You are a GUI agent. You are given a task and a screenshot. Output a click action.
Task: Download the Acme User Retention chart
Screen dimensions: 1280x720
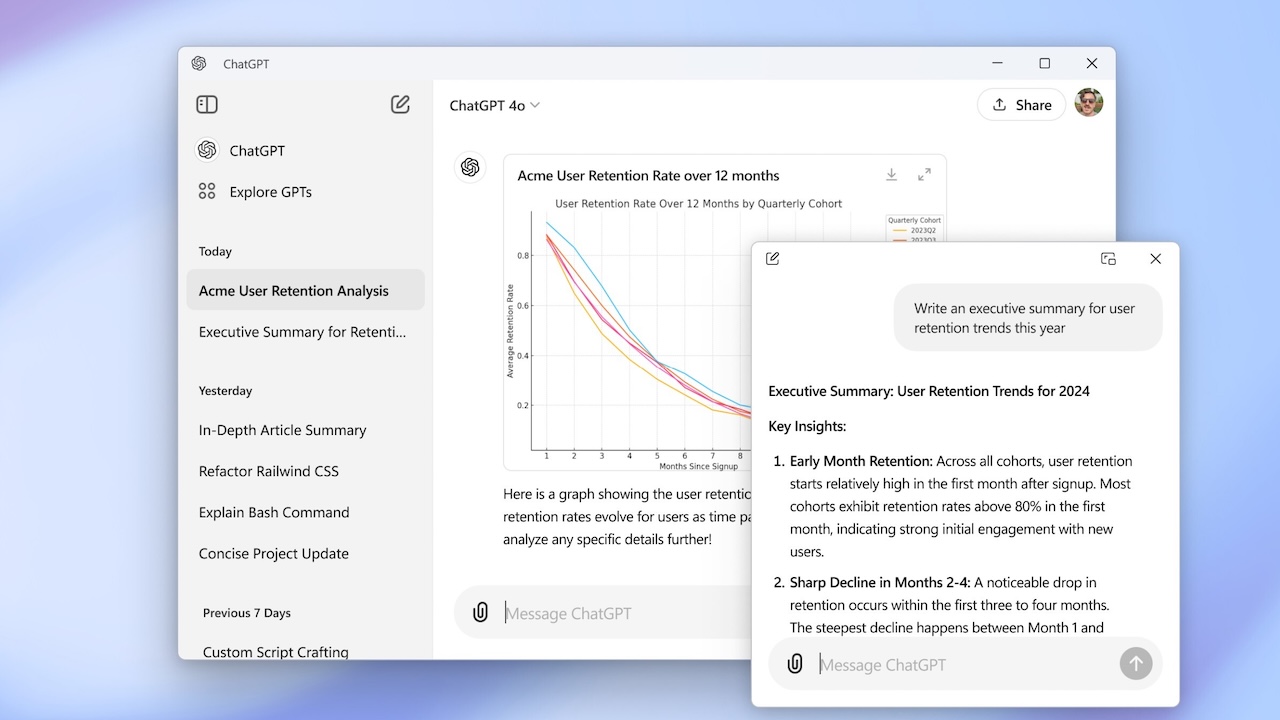point(891,175)
